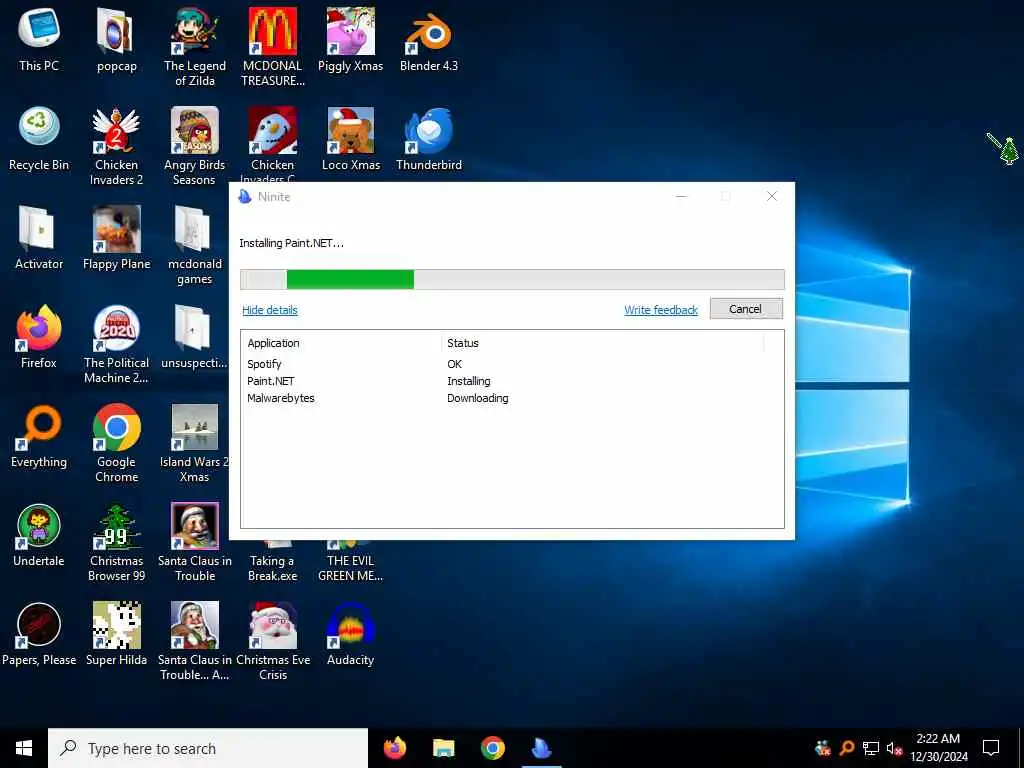Select the Everything search shortcut
The image size is (1024, 768).
(x=39, y=436)
